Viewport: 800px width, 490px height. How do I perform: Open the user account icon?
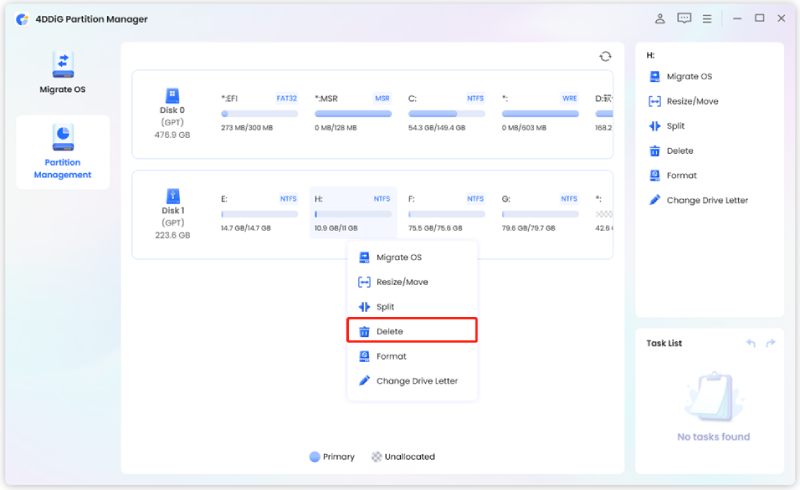660,19
